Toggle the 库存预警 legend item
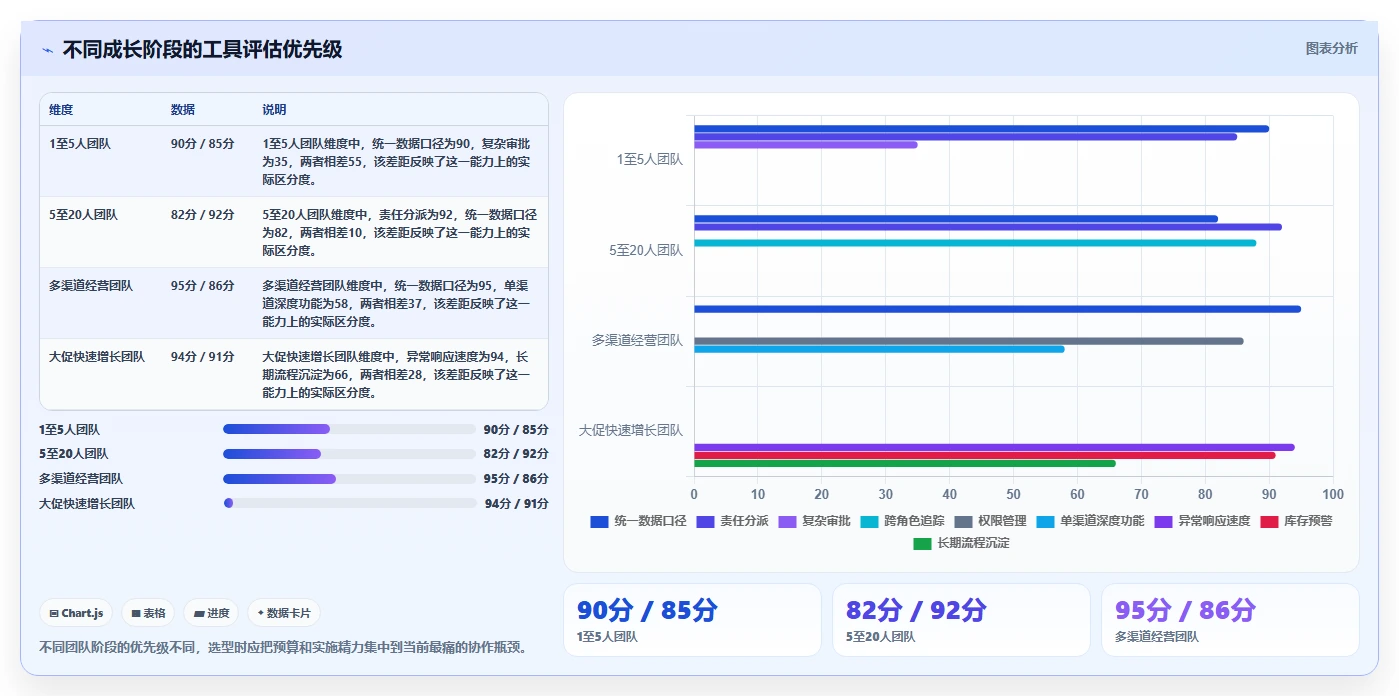 point(1296,521)
